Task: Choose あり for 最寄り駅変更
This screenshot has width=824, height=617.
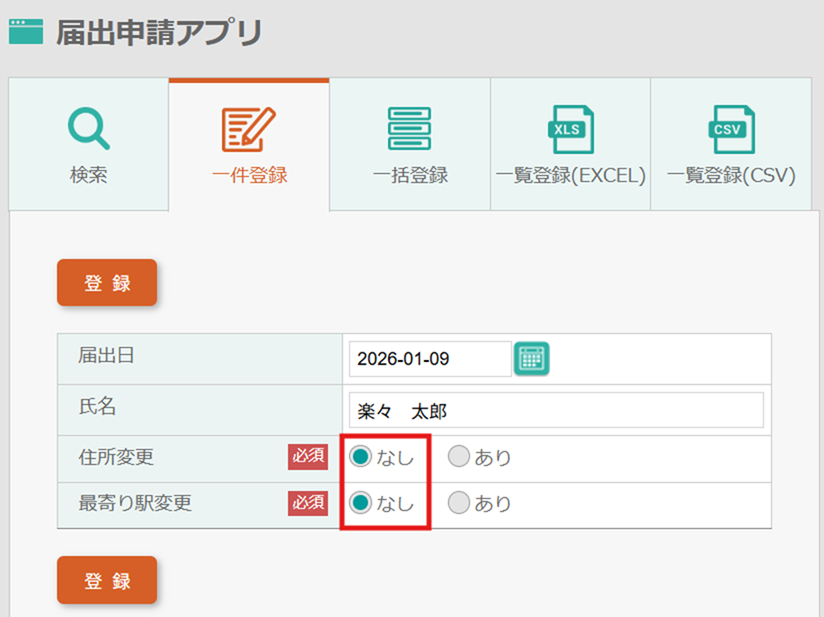Action: [458, 503]
